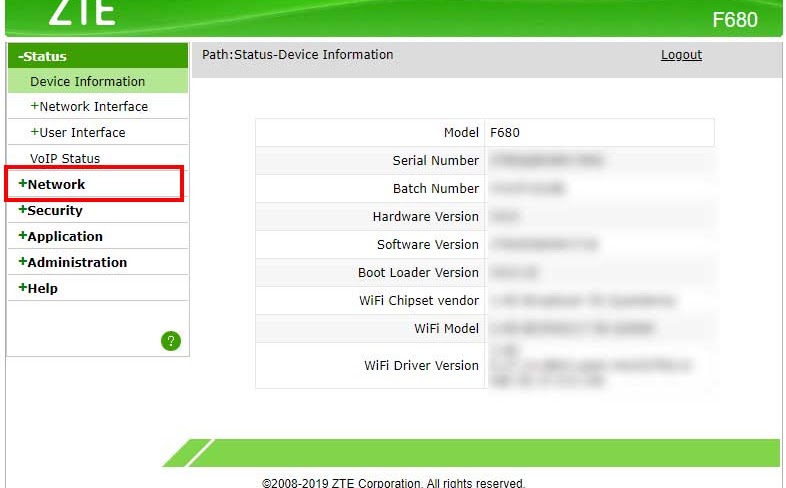This screenshot has width=786, height=488.
Task: Click the ZTE Corporation copyright text
Action: (x=394, y=482)
